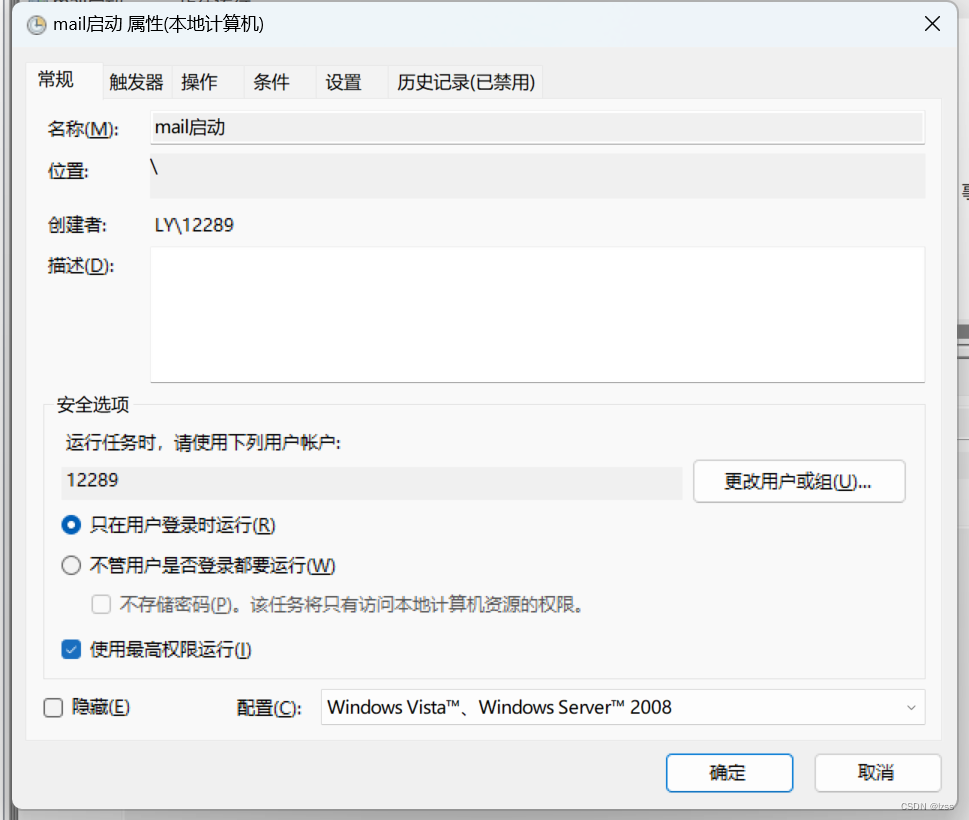
Task: Click inside the 描述 text area
Action: (x=537, y=315)
